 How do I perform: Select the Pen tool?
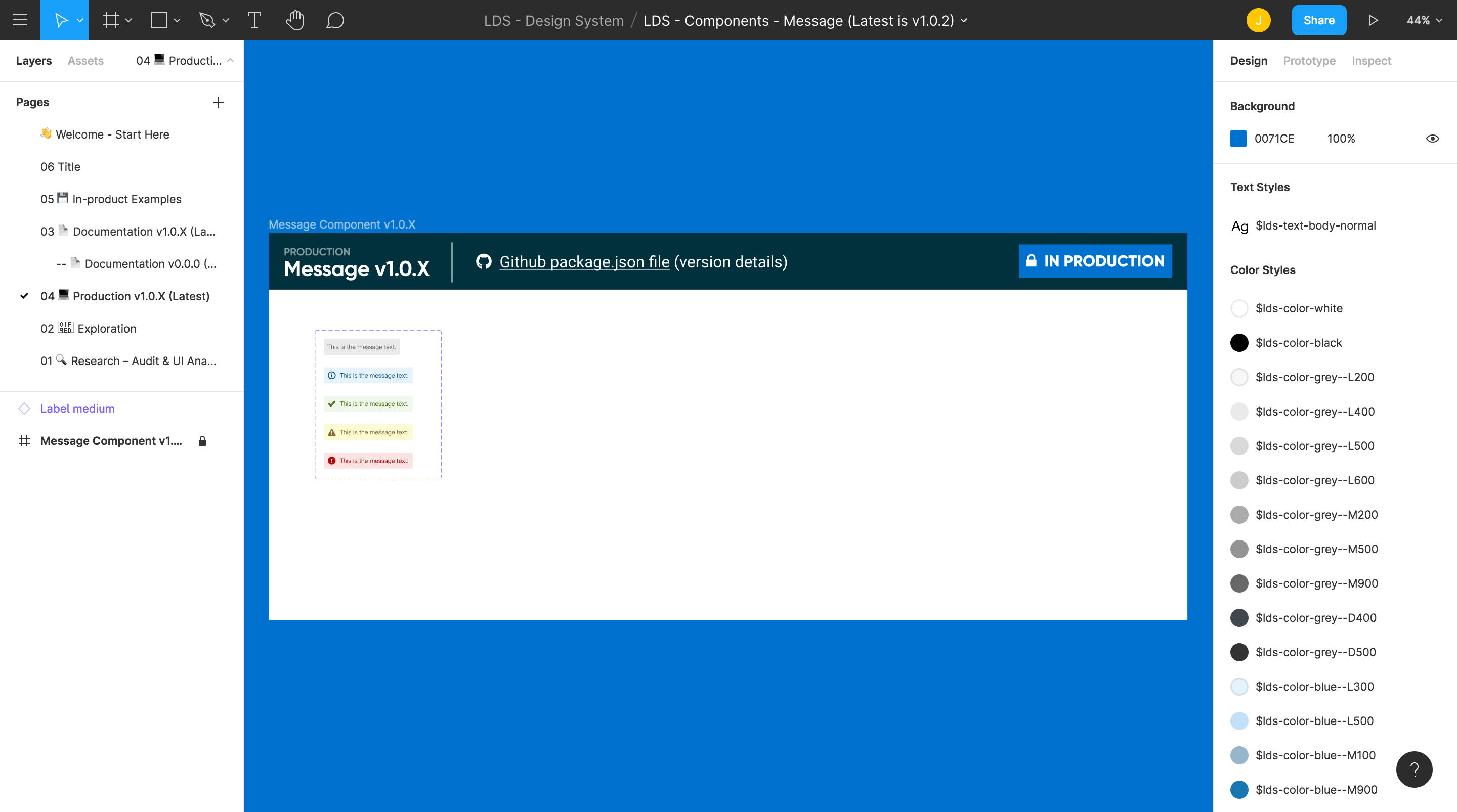tap(207, 20)
